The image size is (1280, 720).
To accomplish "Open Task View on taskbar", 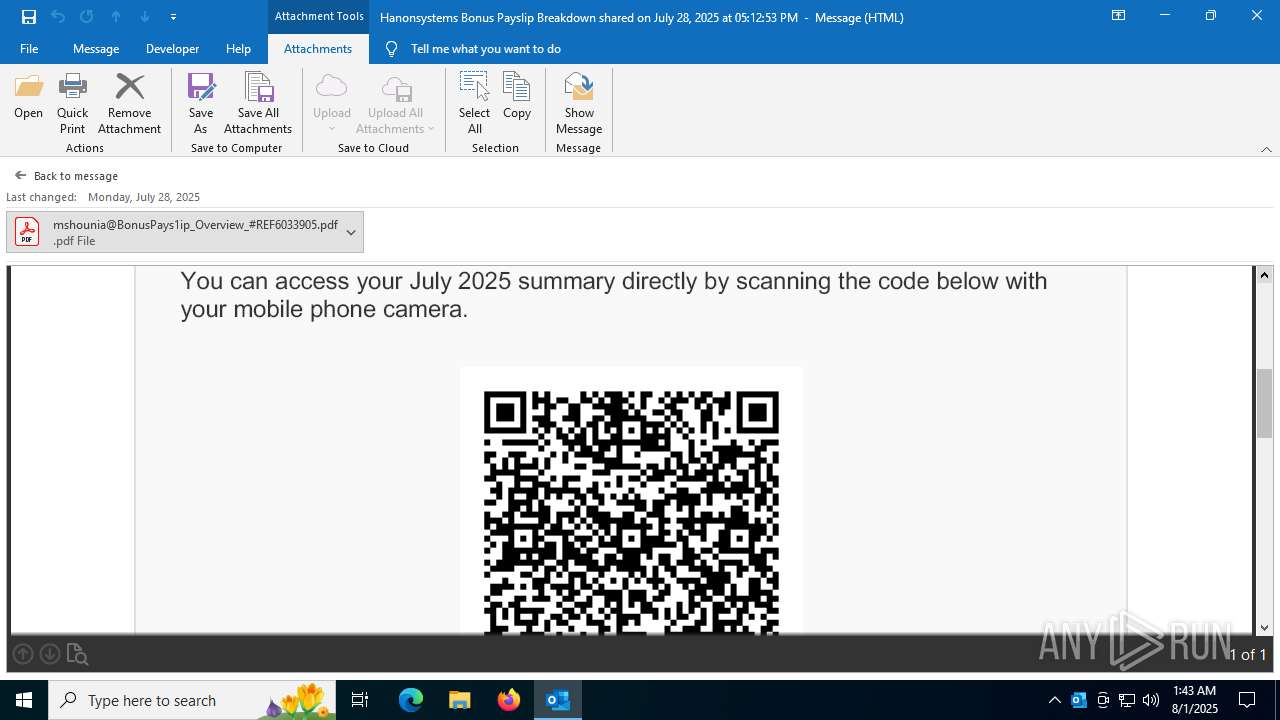I will coord(360,700).
